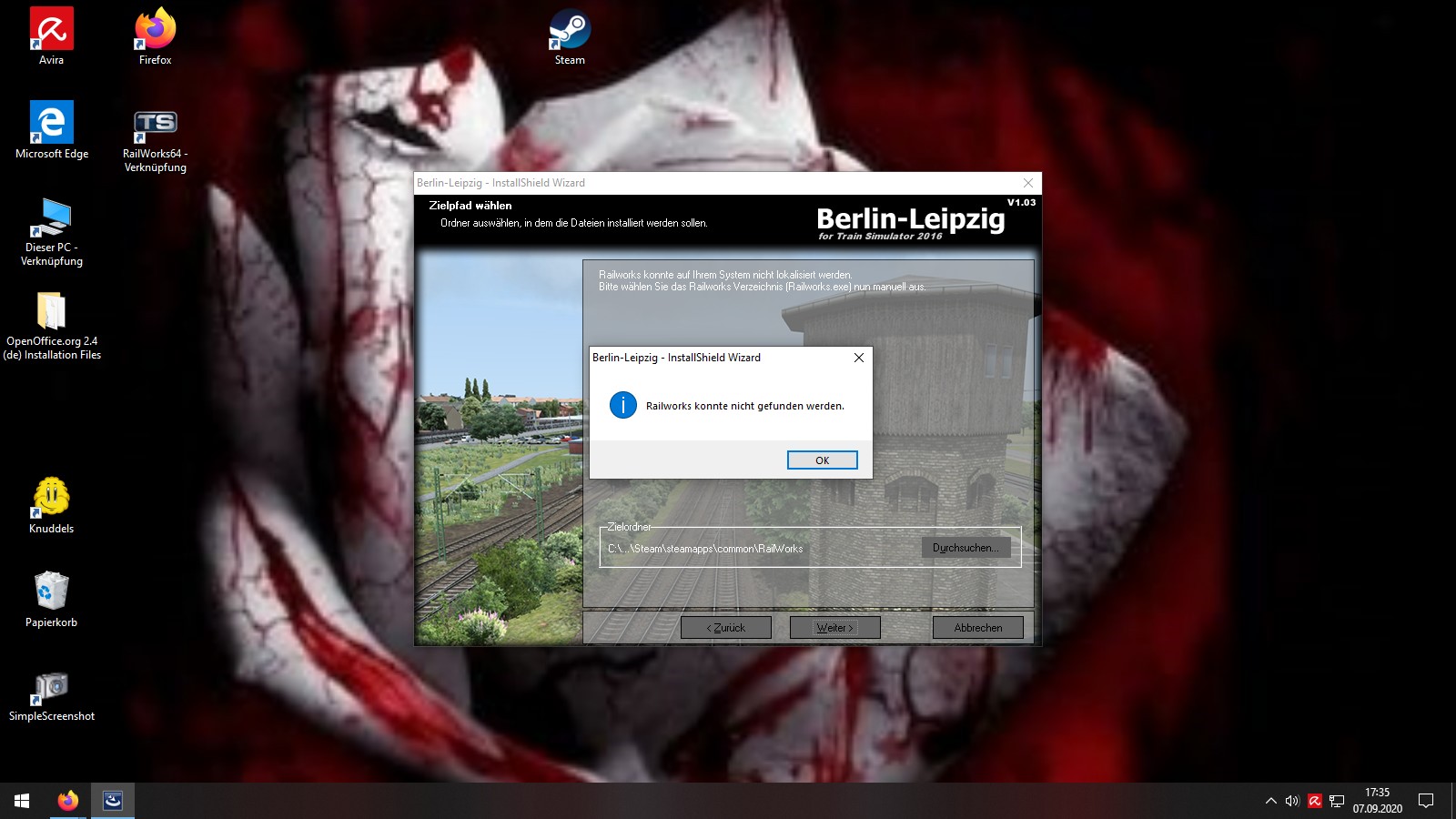Screen dimensions: 1456x819
Task: Open the Avira desktop shortcut
Action: click(52, 36)
